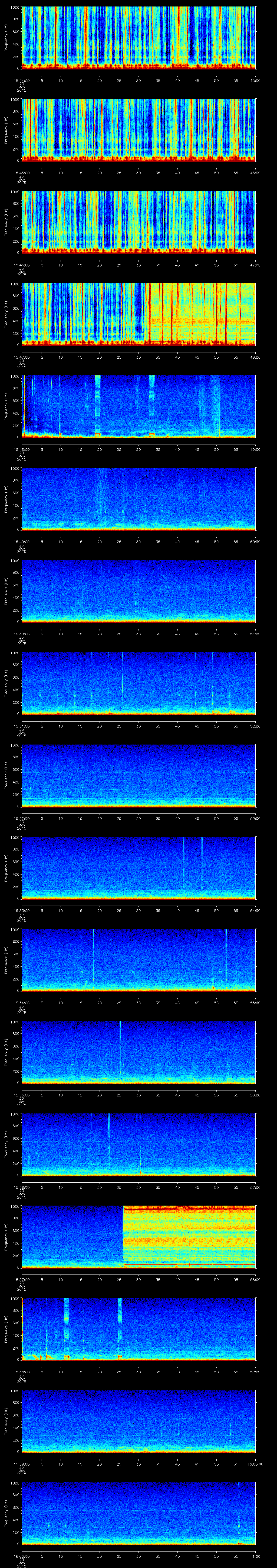
Task: Click the noise onset near 32 s in the 15:47:00 panel
Action: tap(148, 314)
